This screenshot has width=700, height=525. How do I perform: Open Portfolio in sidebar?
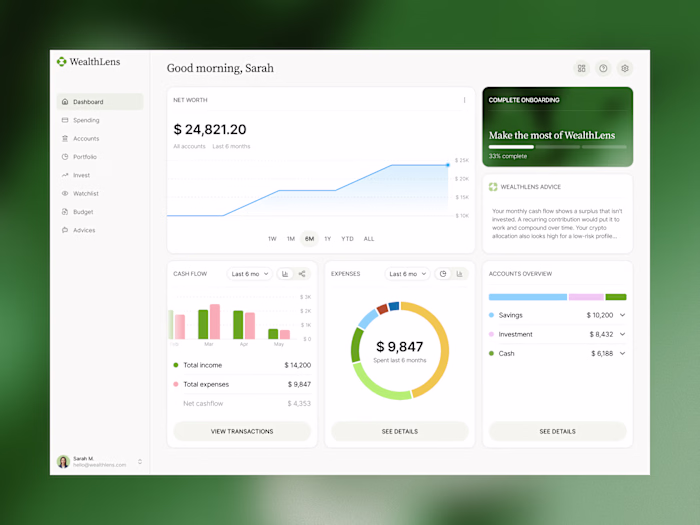(x=100, y=157)
